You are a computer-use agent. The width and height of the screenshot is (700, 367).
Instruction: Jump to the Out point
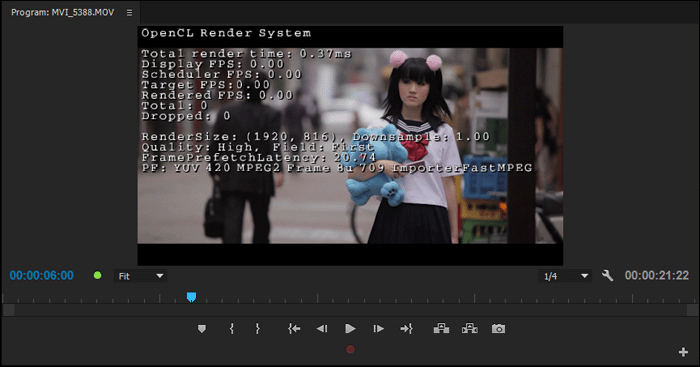(x=406, y=329)
